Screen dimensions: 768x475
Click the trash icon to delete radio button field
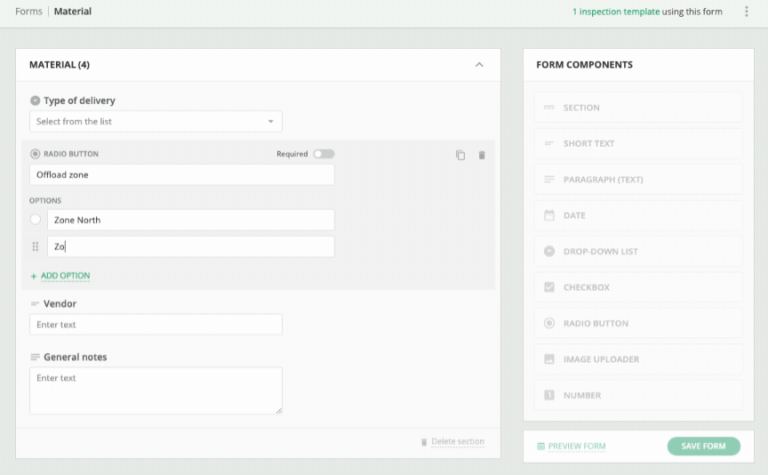click(481, 155)
